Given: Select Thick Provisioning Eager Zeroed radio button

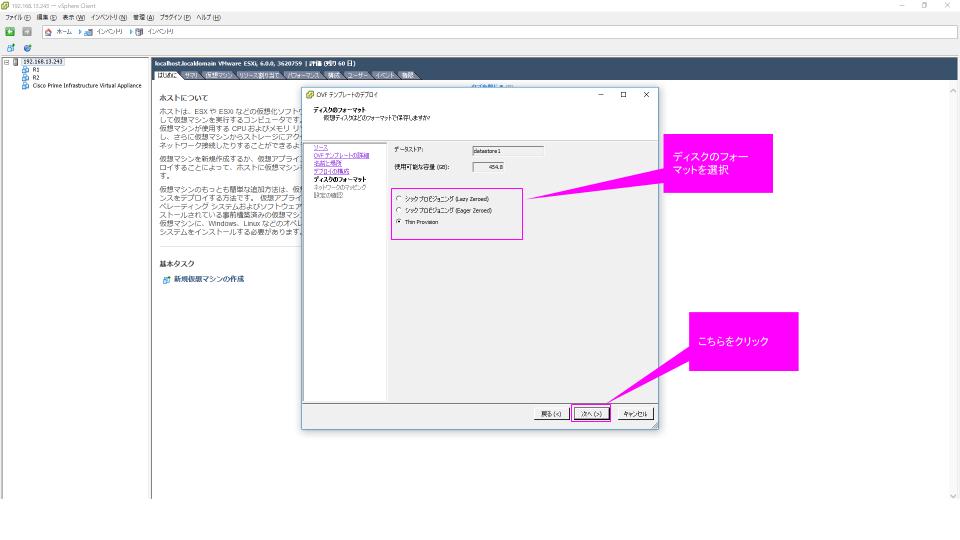Looking at the screenshot, I should click(x=399, y=210).
